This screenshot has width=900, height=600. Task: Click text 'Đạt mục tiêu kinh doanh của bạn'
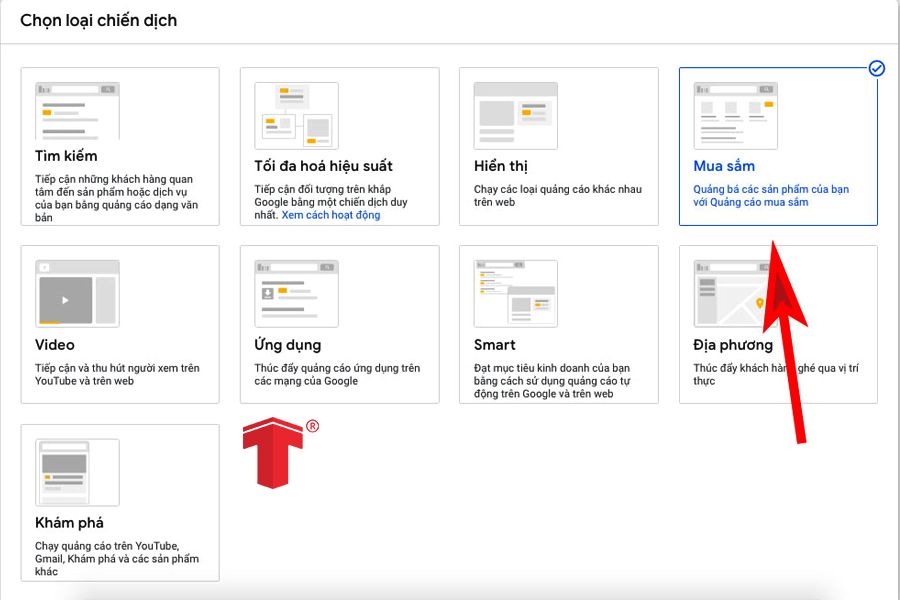552,368
